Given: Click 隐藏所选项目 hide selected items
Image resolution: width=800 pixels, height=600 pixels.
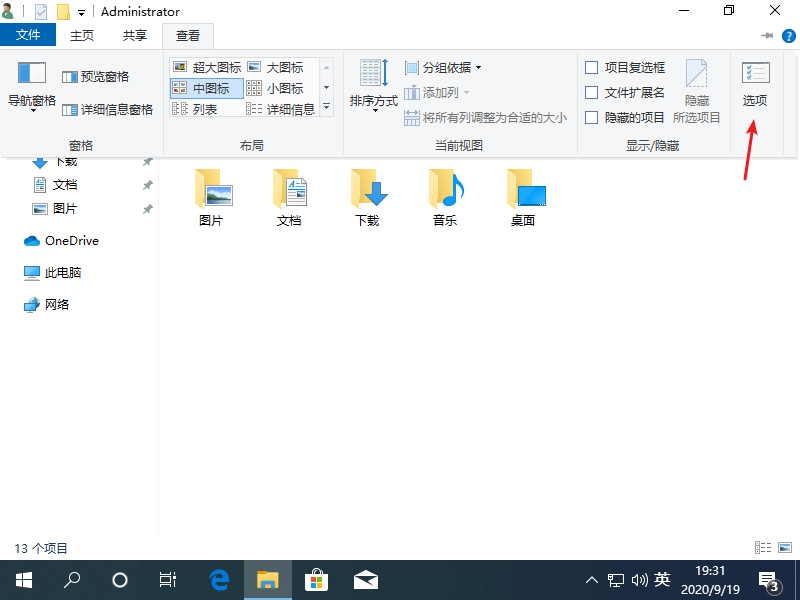Looking at the screenshot, I should coord(697,87).
